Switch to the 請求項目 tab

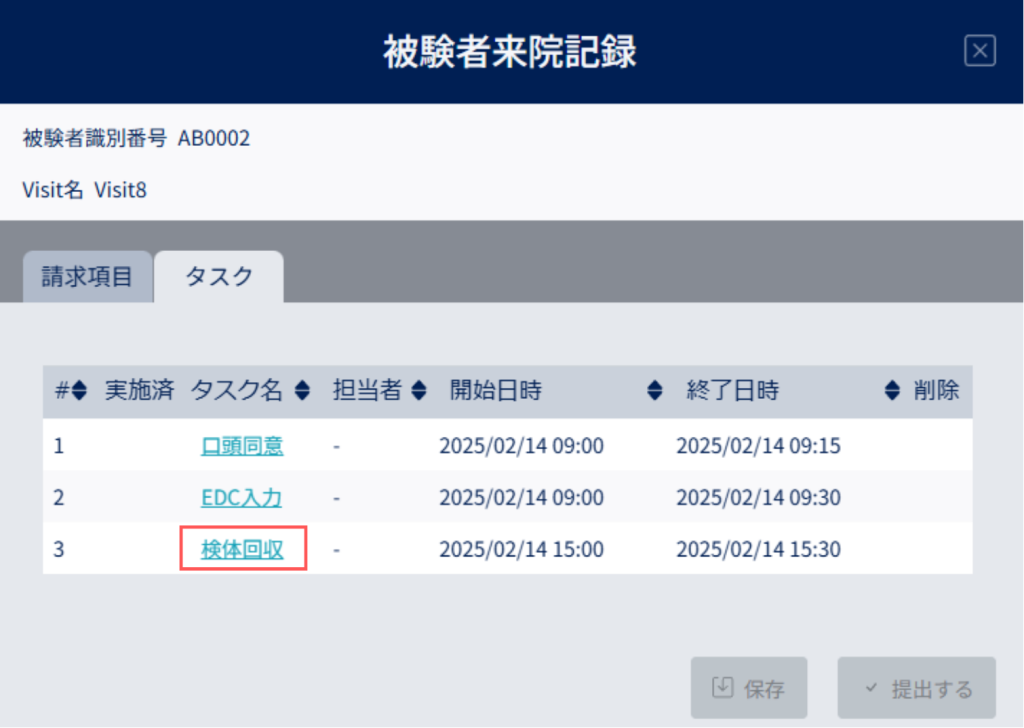tap(88, 277)
